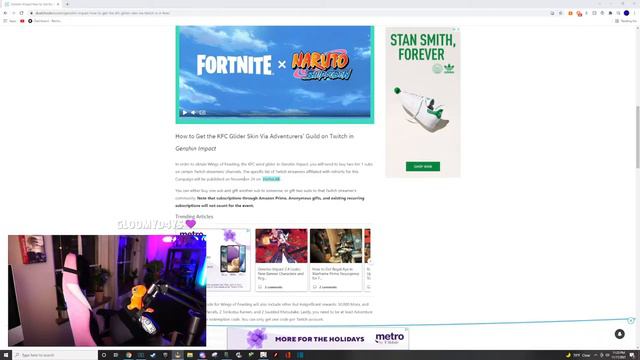Screen dimensions: 640x360
Task: Click the Fortnite video progress bar
Action: click(x=275, y=116)
